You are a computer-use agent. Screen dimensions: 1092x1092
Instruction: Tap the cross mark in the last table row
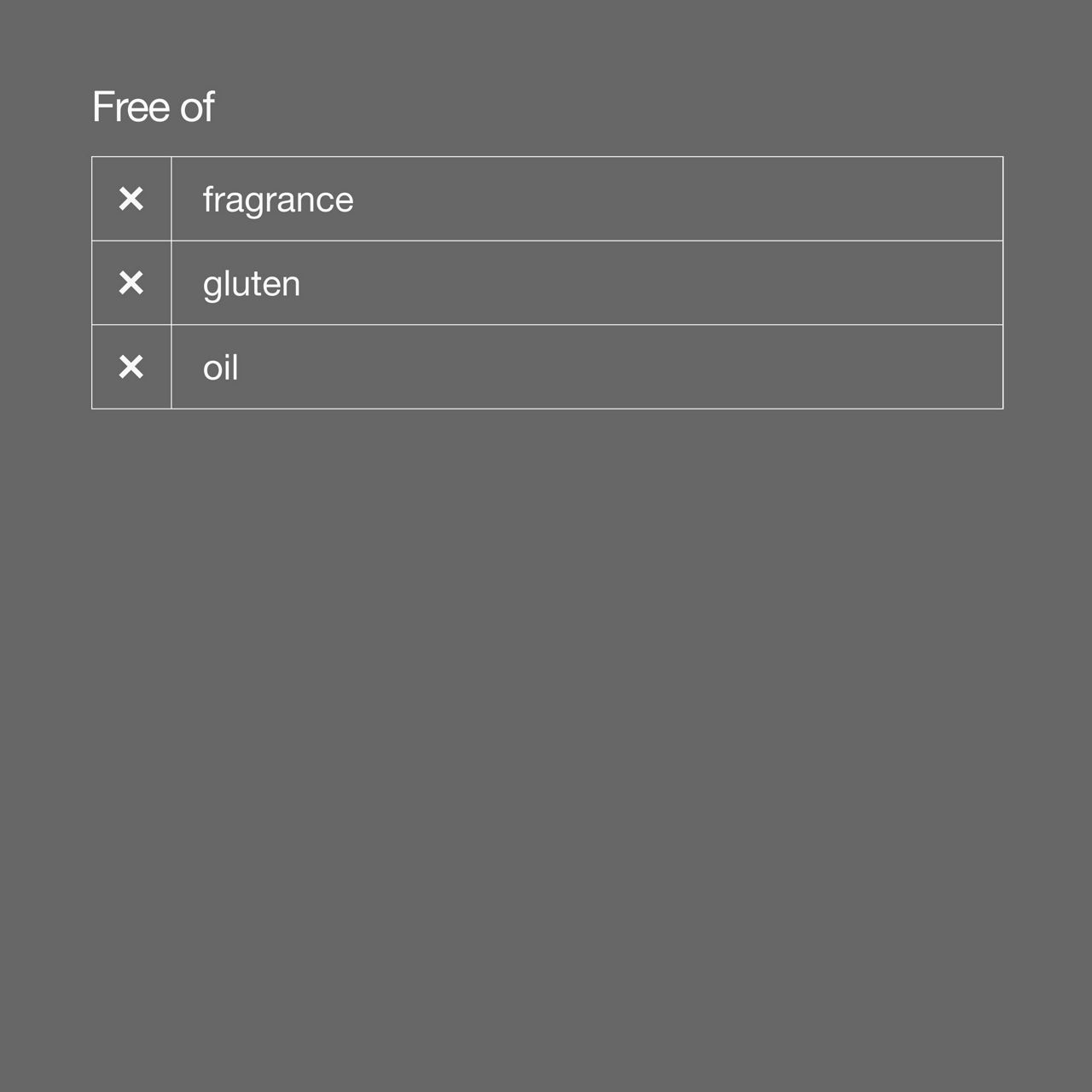coord(131,367)
